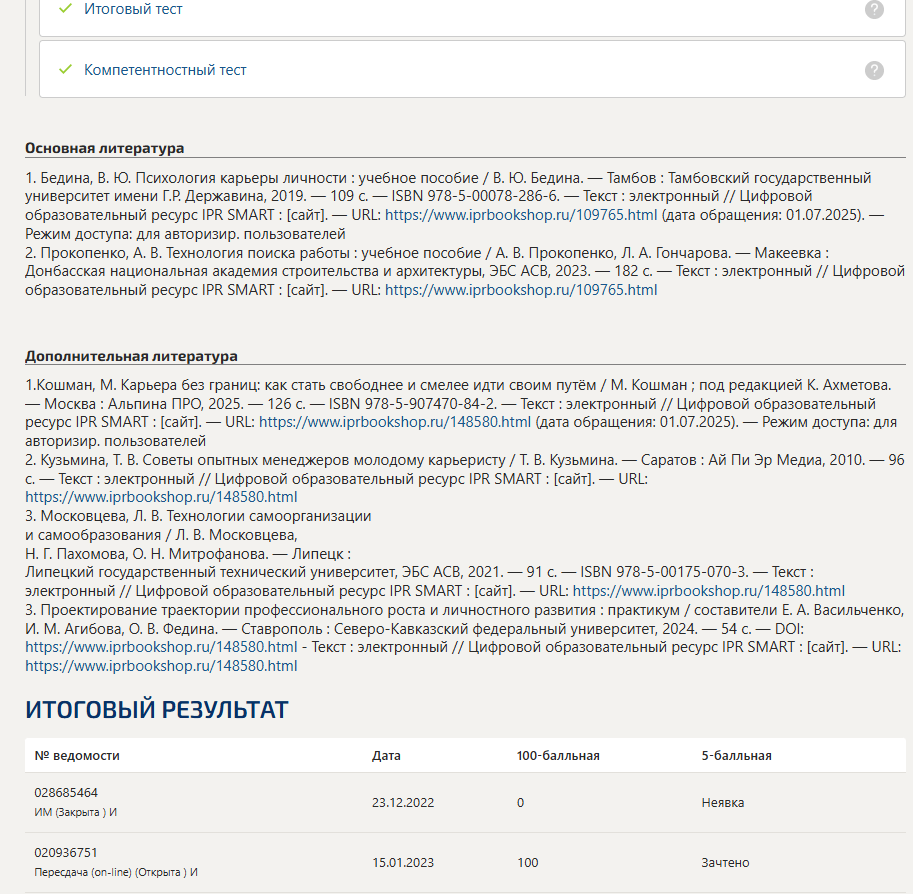Open URL link under Кузьмина entry
The height and width of the screenshot is (894, 913).
click(x=161, y=497)
